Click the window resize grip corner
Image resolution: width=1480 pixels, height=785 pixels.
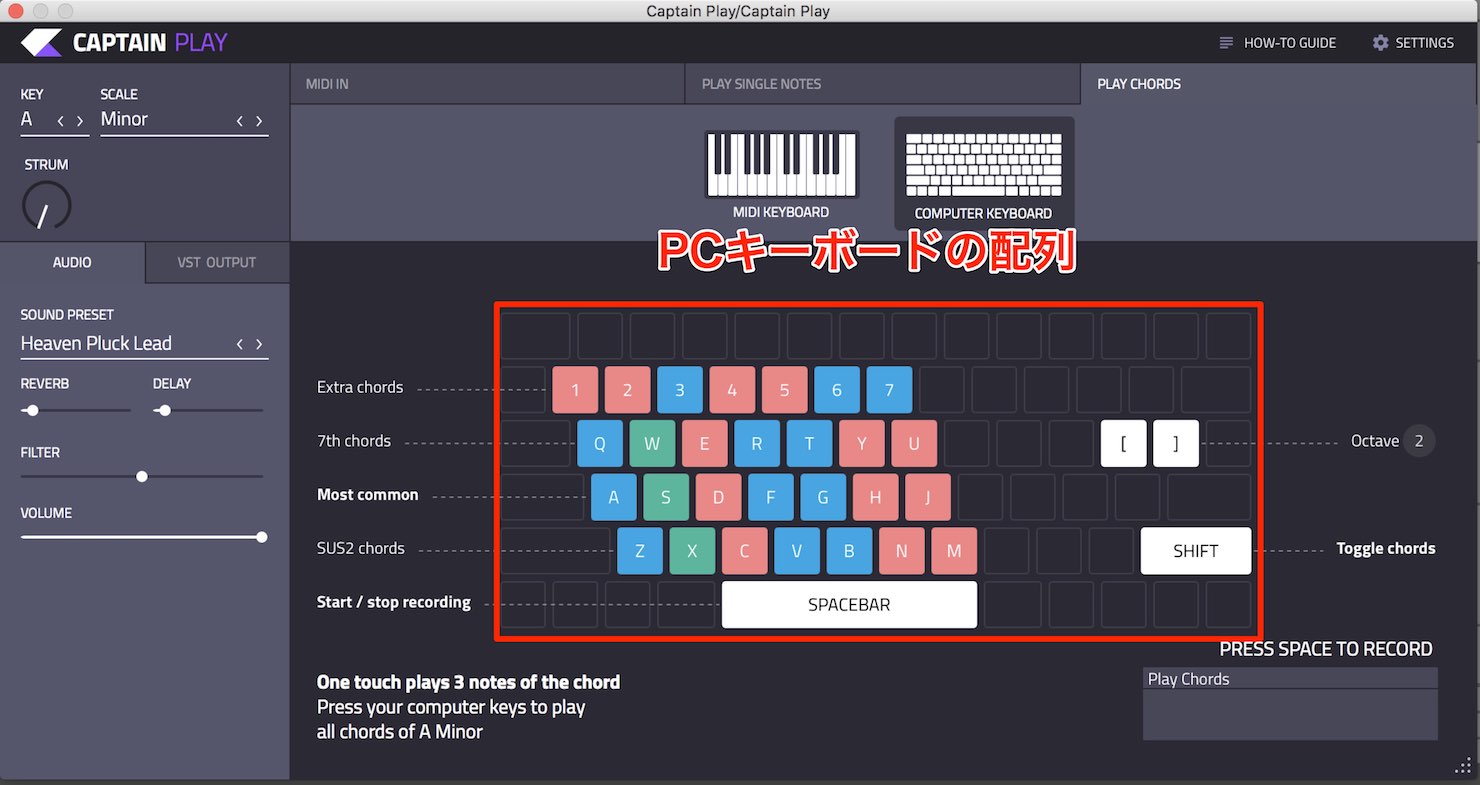click(x=1462, y=766)
